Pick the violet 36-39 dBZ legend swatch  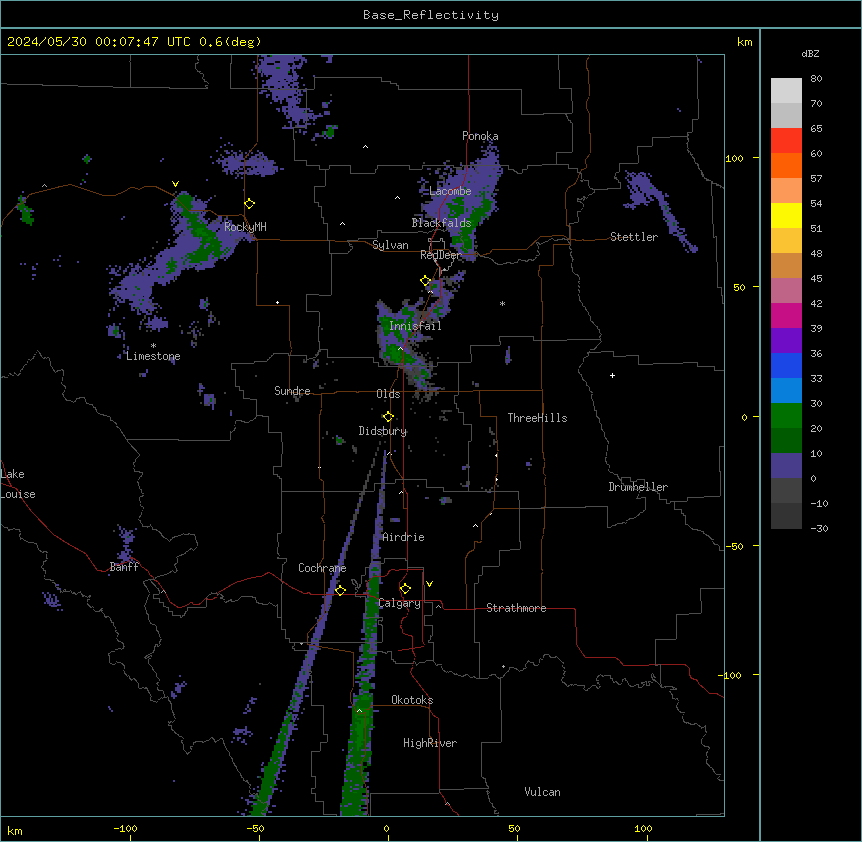pos(786,341)
